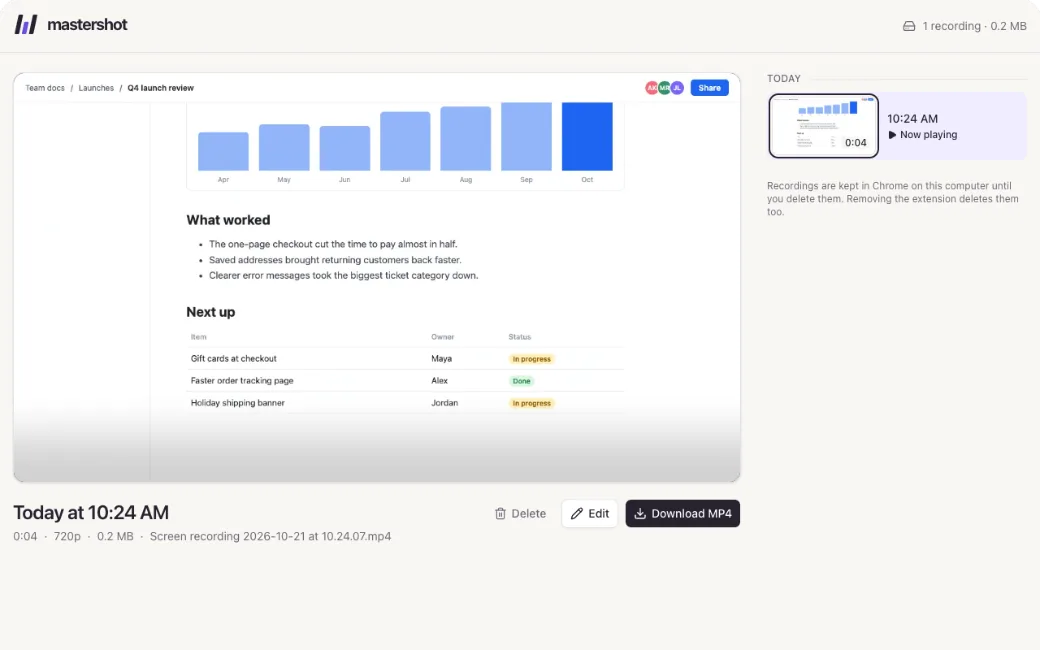Delete the current recording
This screenshot has width=1040, height=650.
click(x=520, y=513)
